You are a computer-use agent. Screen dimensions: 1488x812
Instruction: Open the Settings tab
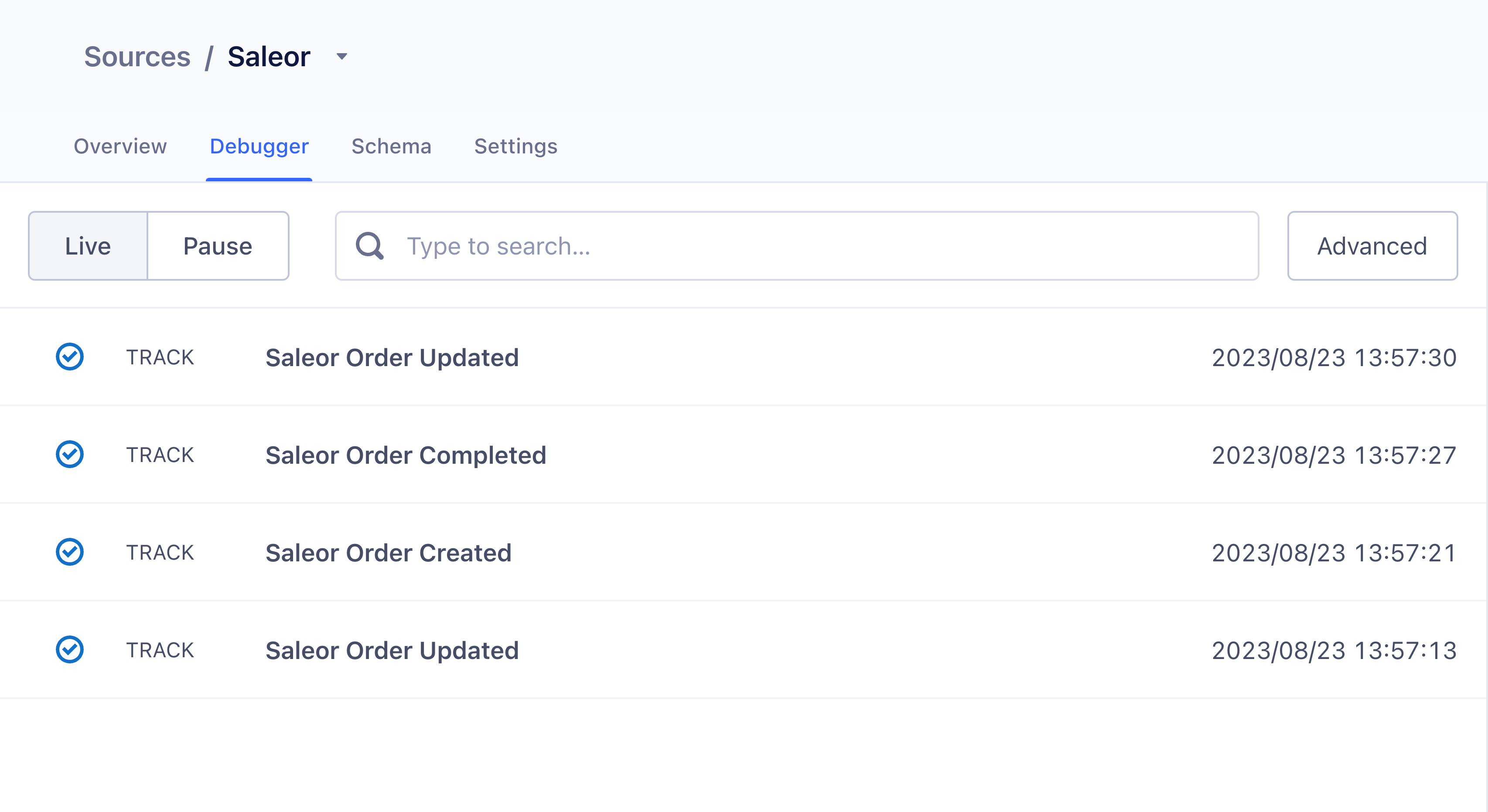click(x=516, y=146)
